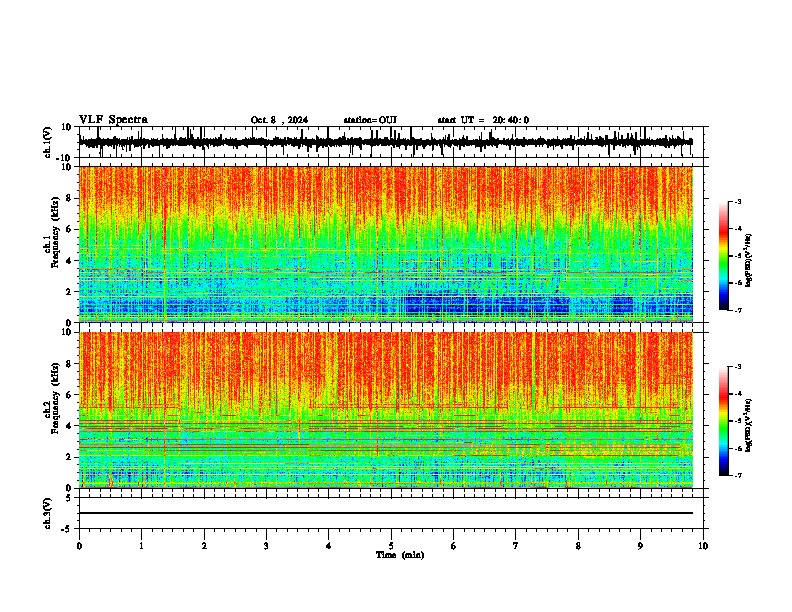Click the time-axis tick label "9"
The width and height of the screenshot is (792, 612).
(640, 546)
